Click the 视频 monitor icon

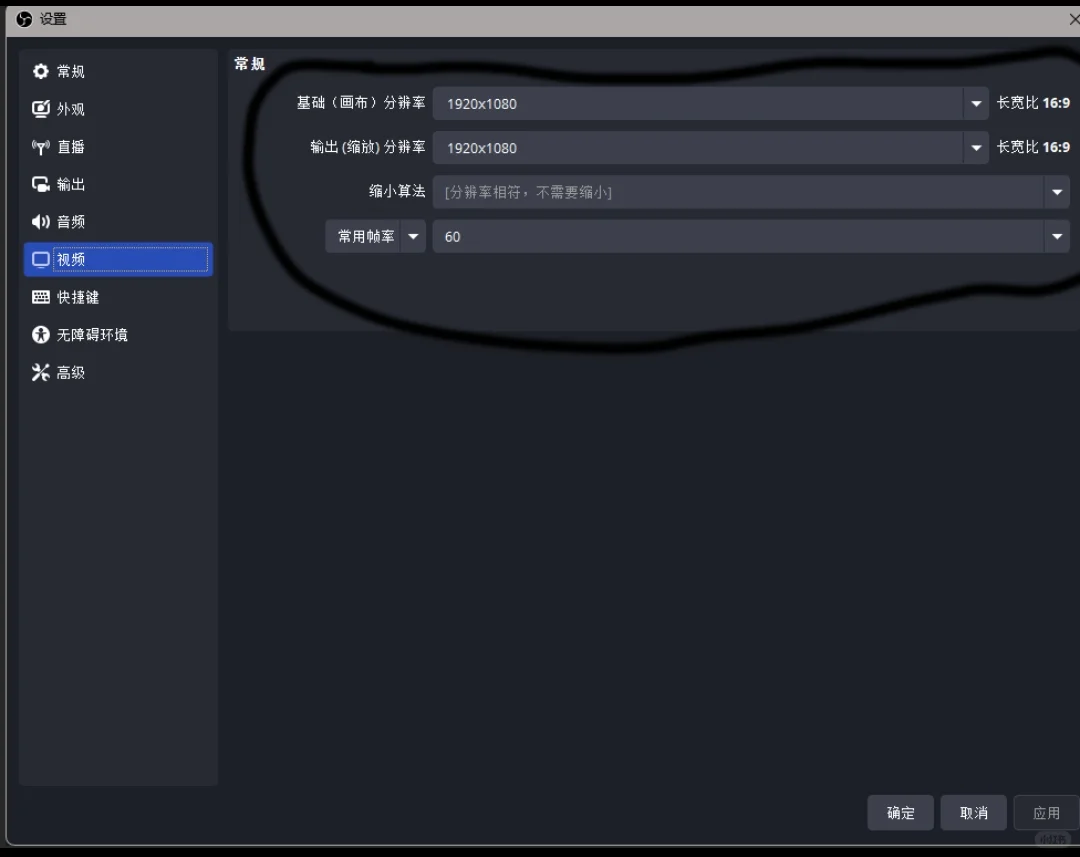coord(41,259)
